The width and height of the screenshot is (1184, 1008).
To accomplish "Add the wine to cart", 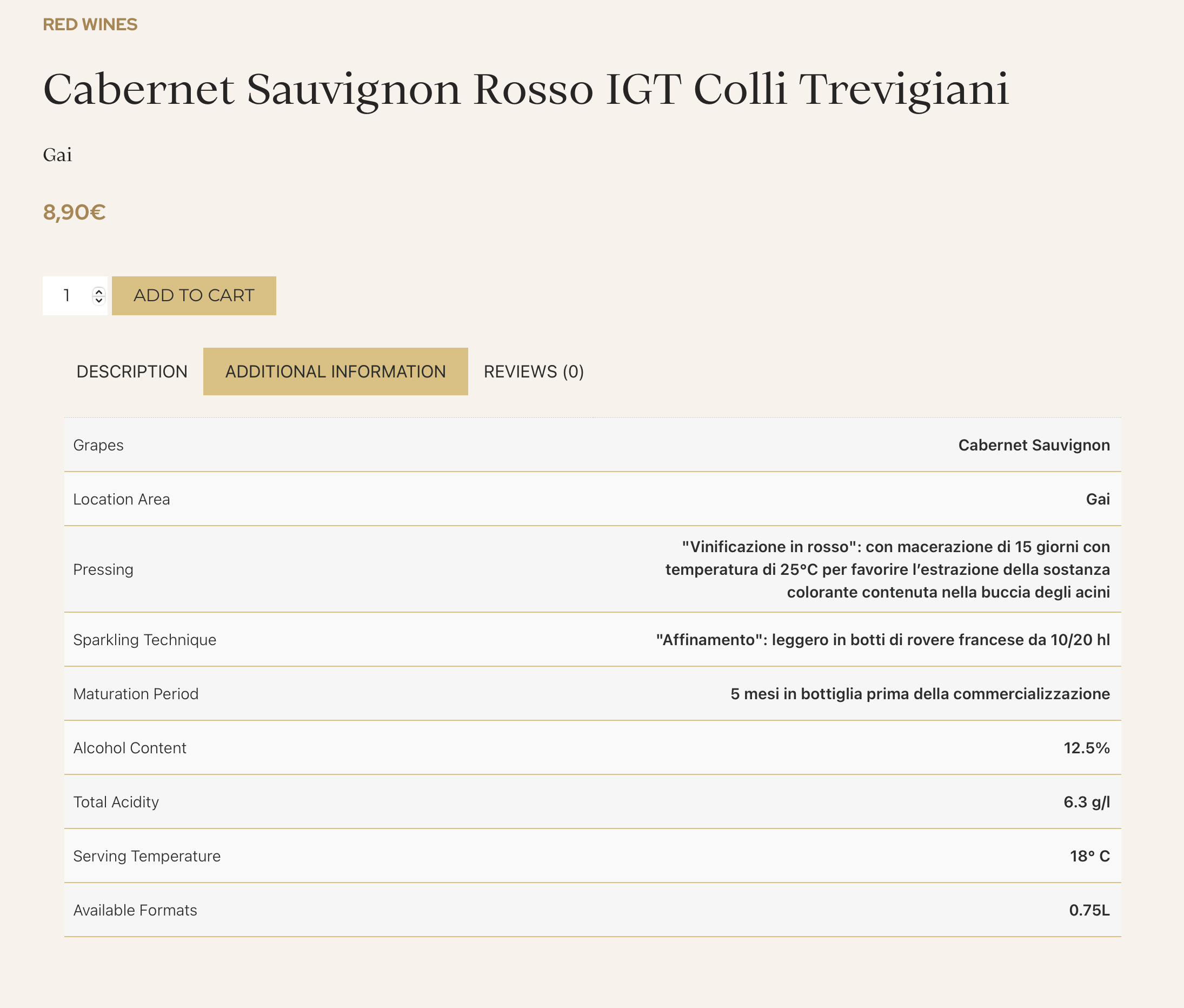I will (194, 296).
